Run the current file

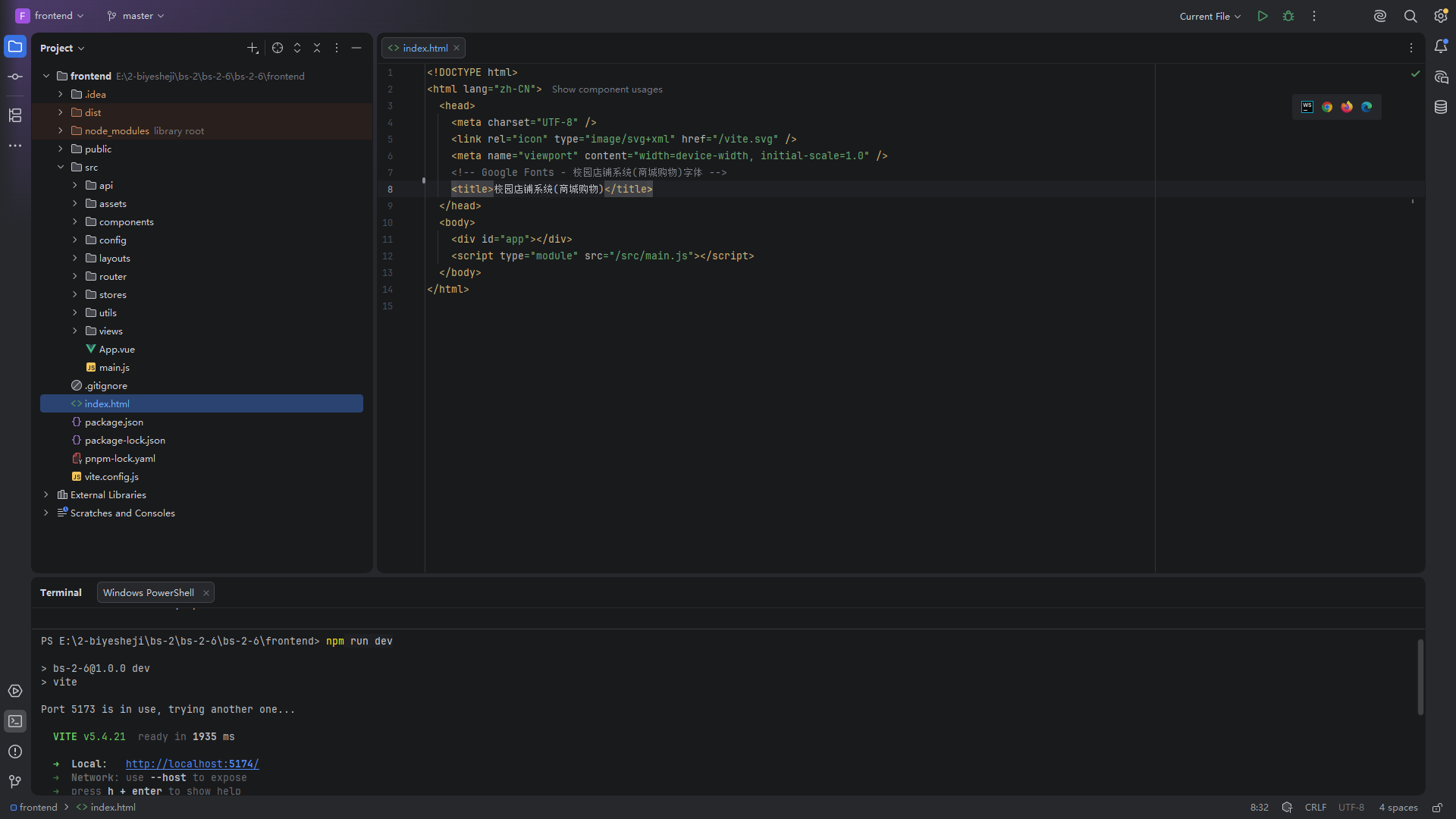(1263, 16)
